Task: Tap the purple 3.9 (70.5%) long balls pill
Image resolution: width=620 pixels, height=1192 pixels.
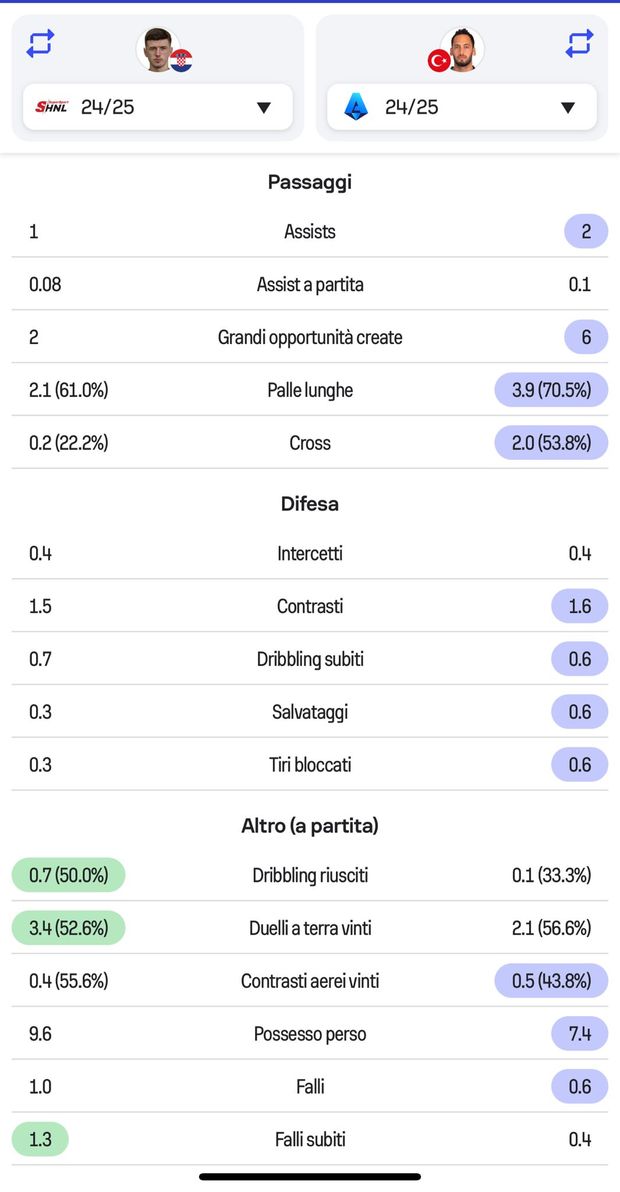Action: point(551,390)
